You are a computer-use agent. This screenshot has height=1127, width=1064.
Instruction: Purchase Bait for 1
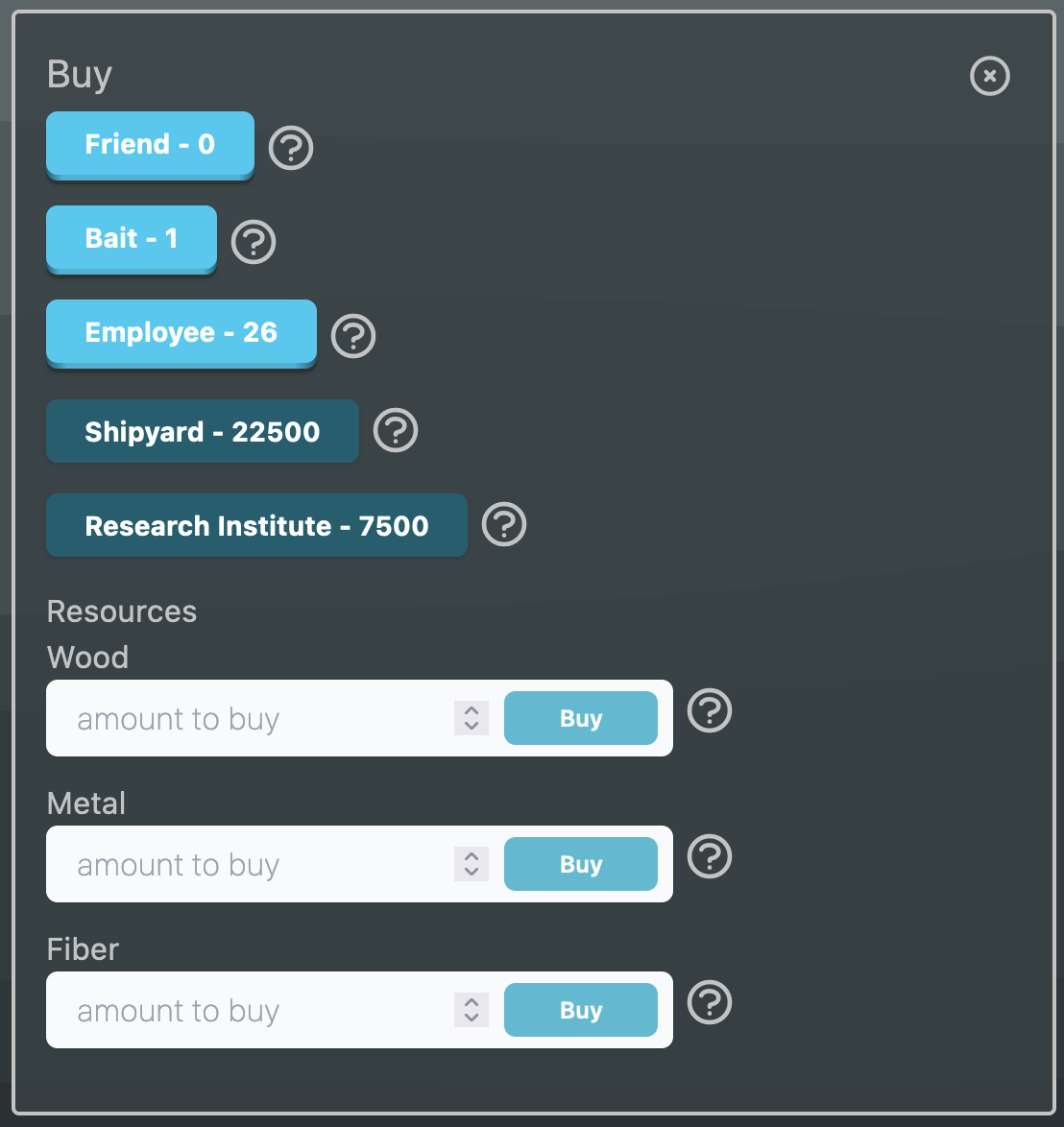point(132,238)
